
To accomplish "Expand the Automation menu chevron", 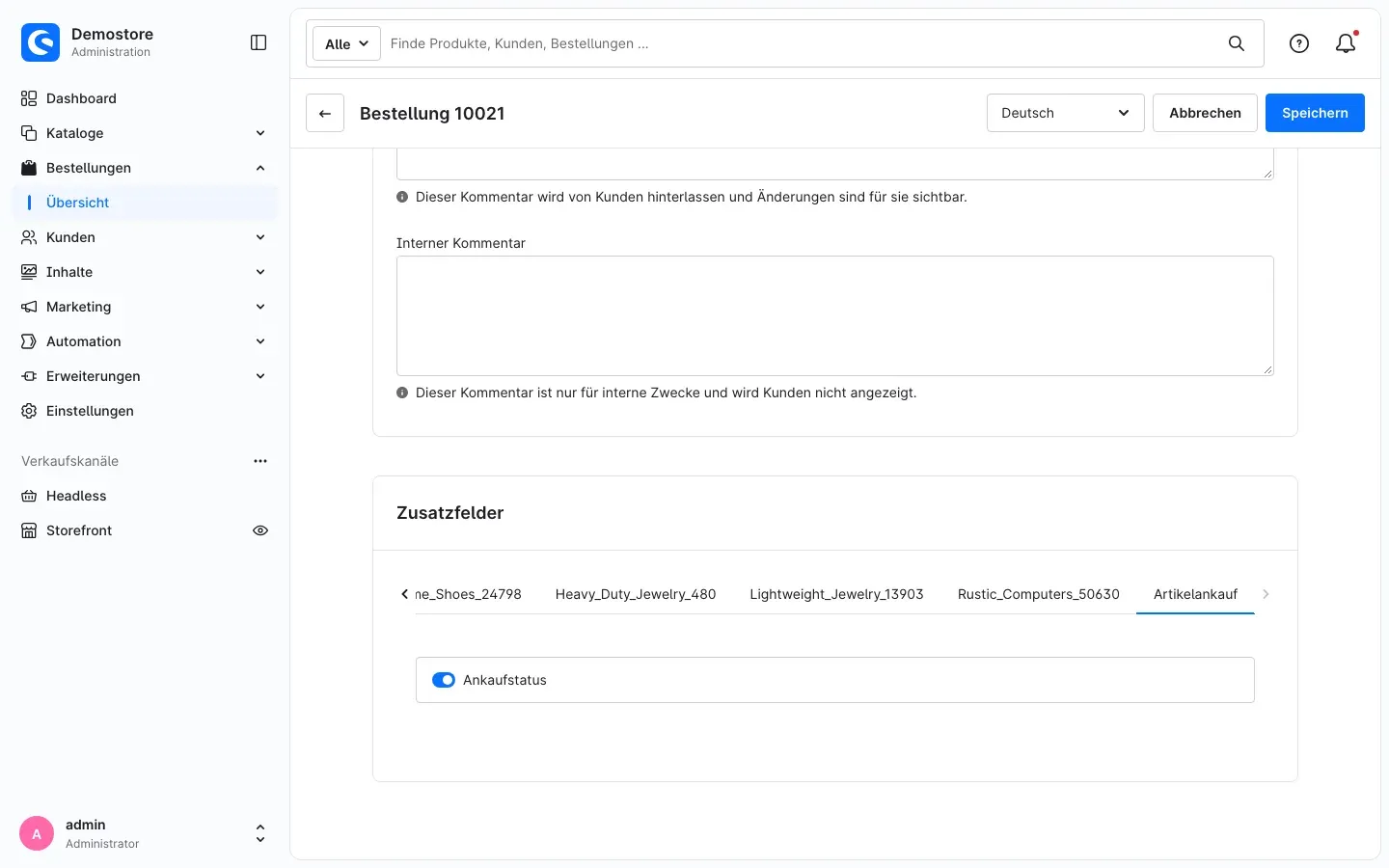I will (260, 341).
